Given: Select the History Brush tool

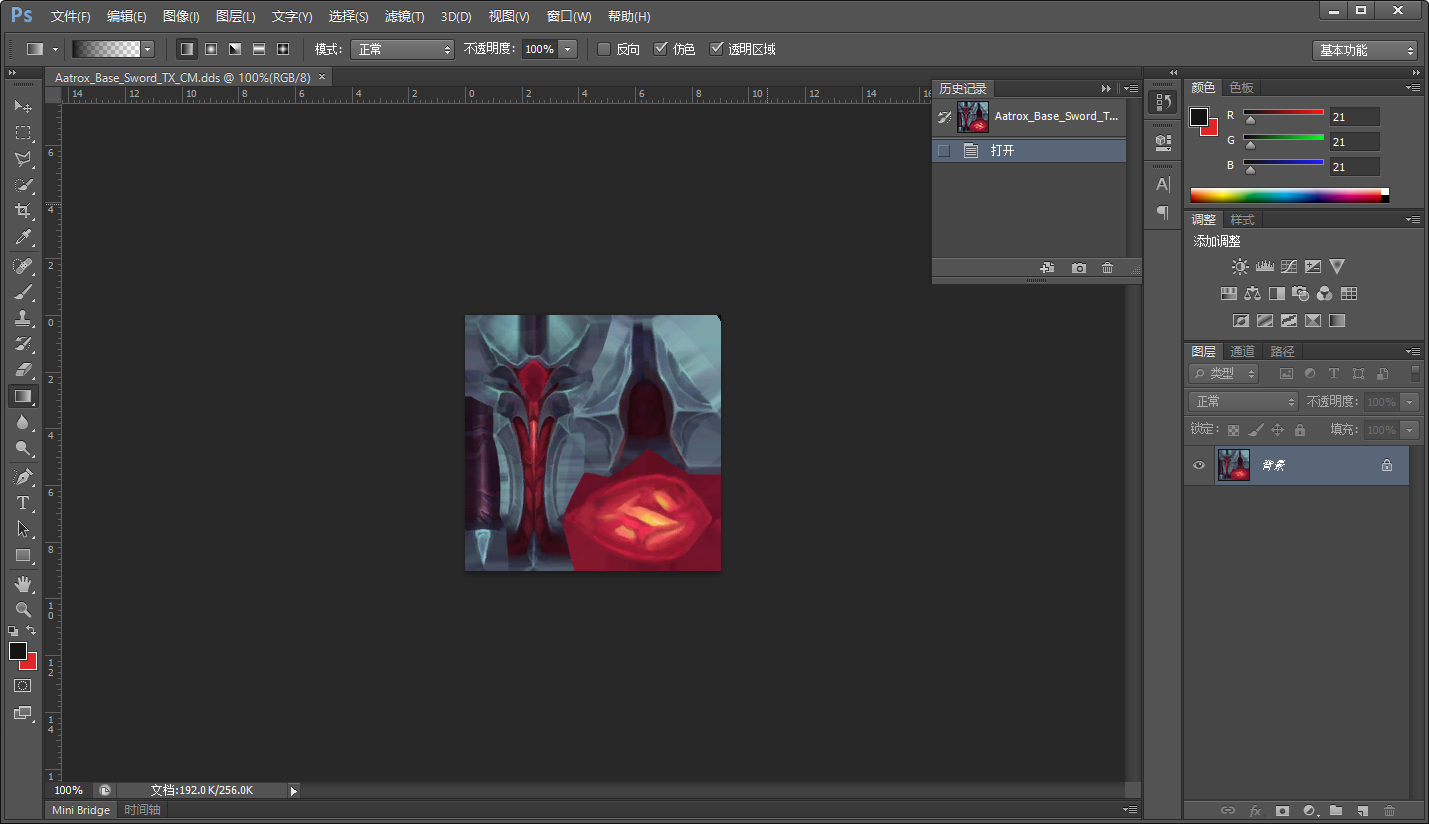Looking at the screenshot, I should coord(23,344).
